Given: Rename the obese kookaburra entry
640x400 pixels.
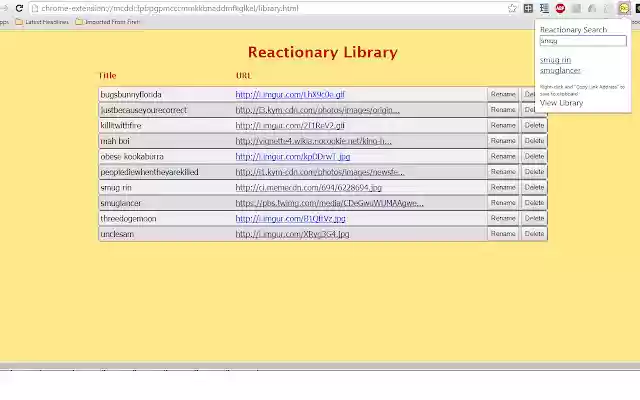Looking at the screenshot, I should coord(503,156).
